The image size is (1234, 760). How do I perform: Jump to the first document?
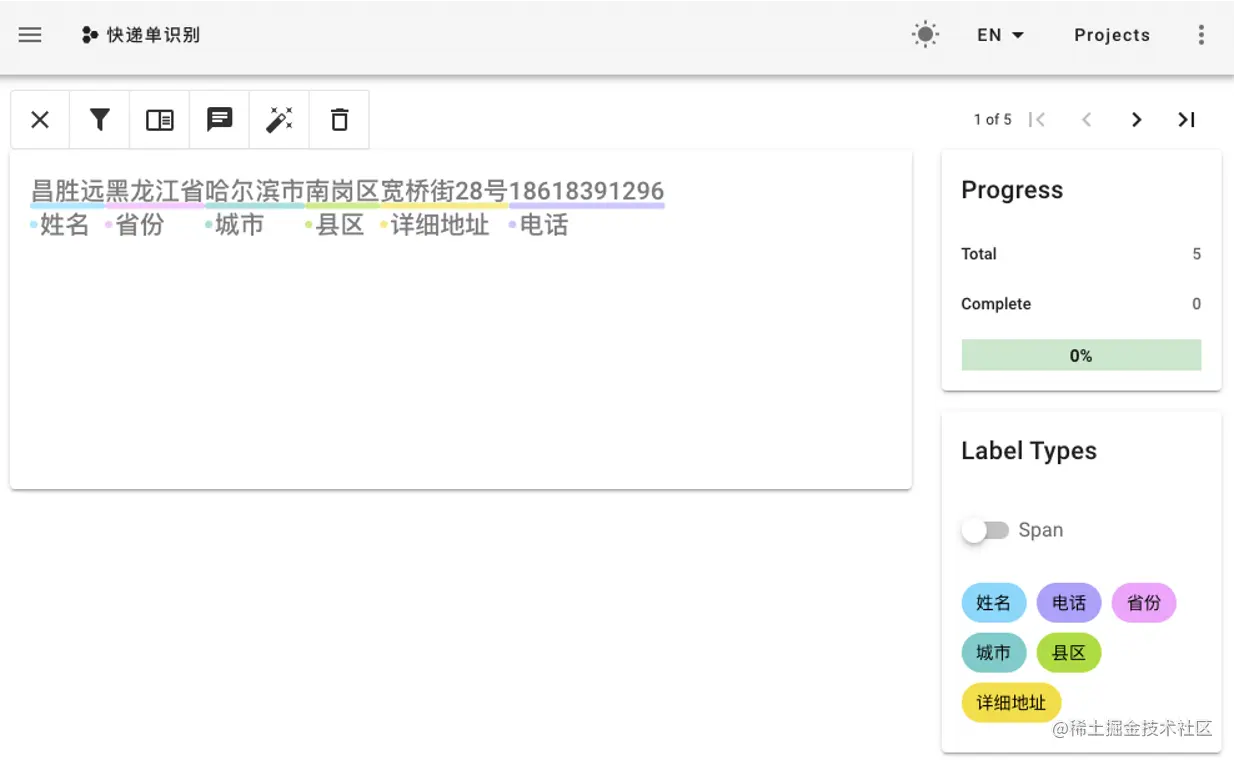1037,120
